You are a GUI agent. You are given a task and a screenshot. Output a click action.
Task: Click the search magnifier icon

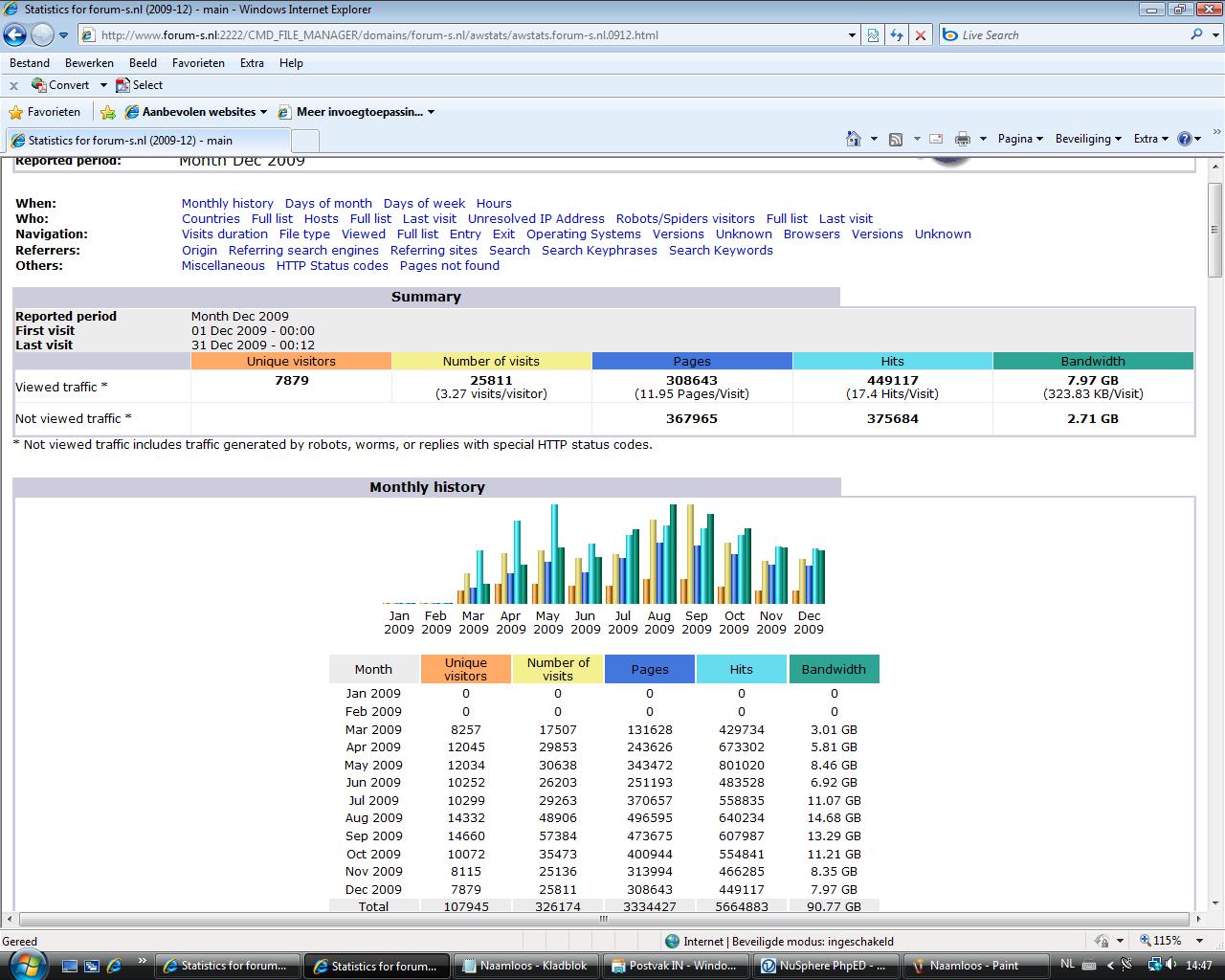pos(1196,34)
